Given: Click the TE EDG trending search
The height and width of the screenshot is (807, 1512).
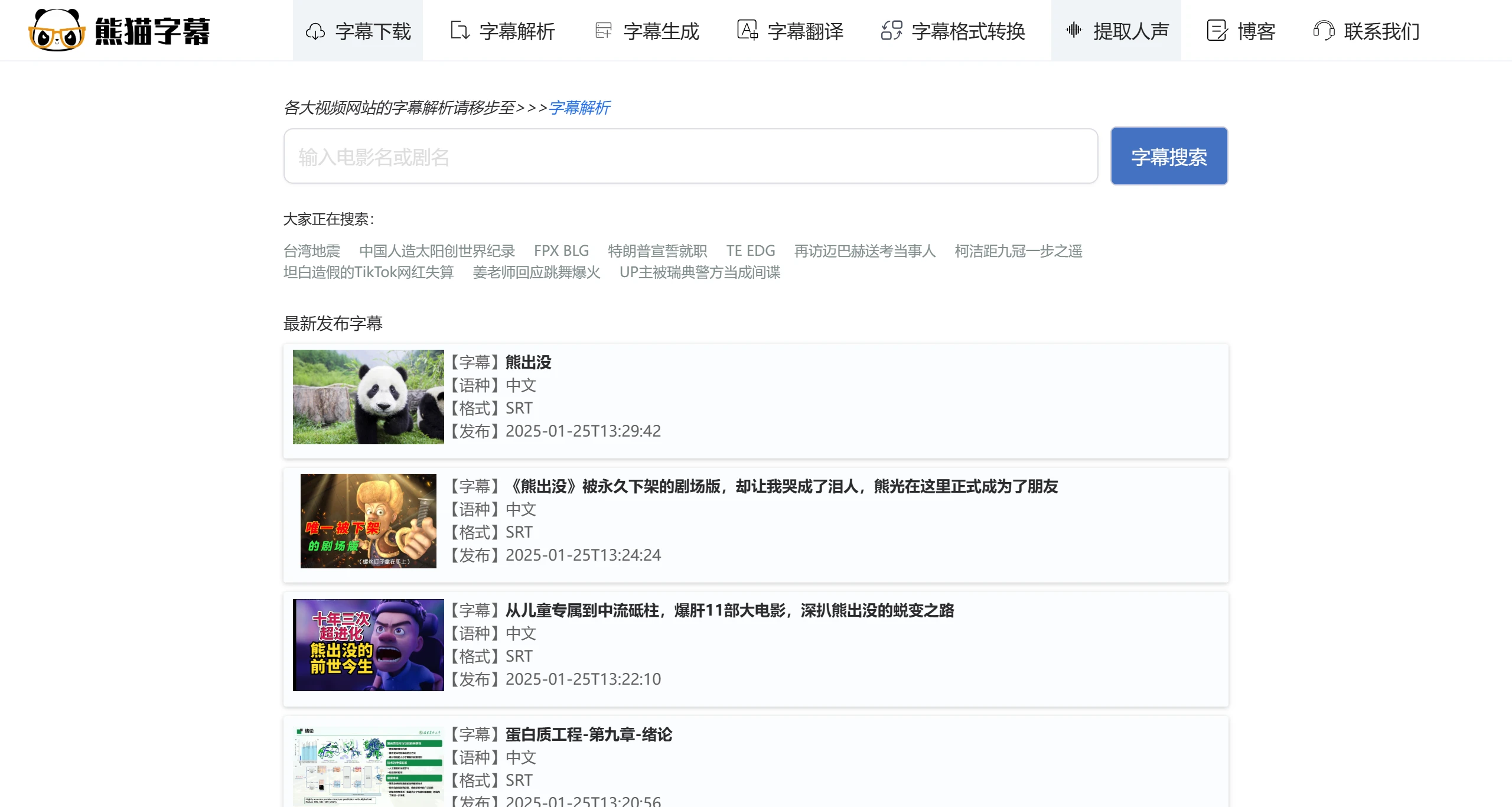Looking at the screenshot, I should (750, 250).
